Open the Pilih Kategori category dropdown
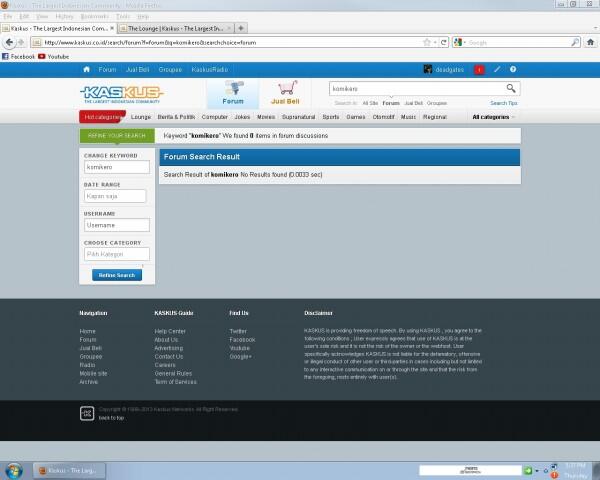 click(117, 254)
